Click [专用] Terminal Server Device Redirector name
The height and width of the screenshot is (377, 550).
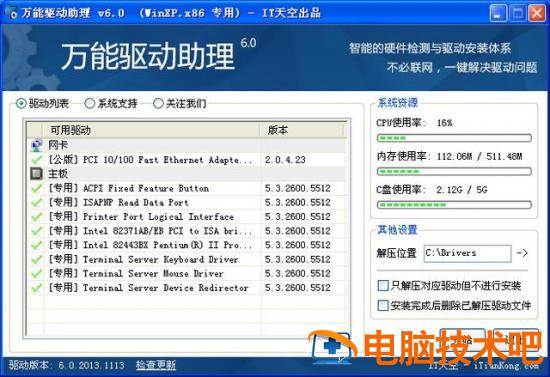[x=148, y=288]
